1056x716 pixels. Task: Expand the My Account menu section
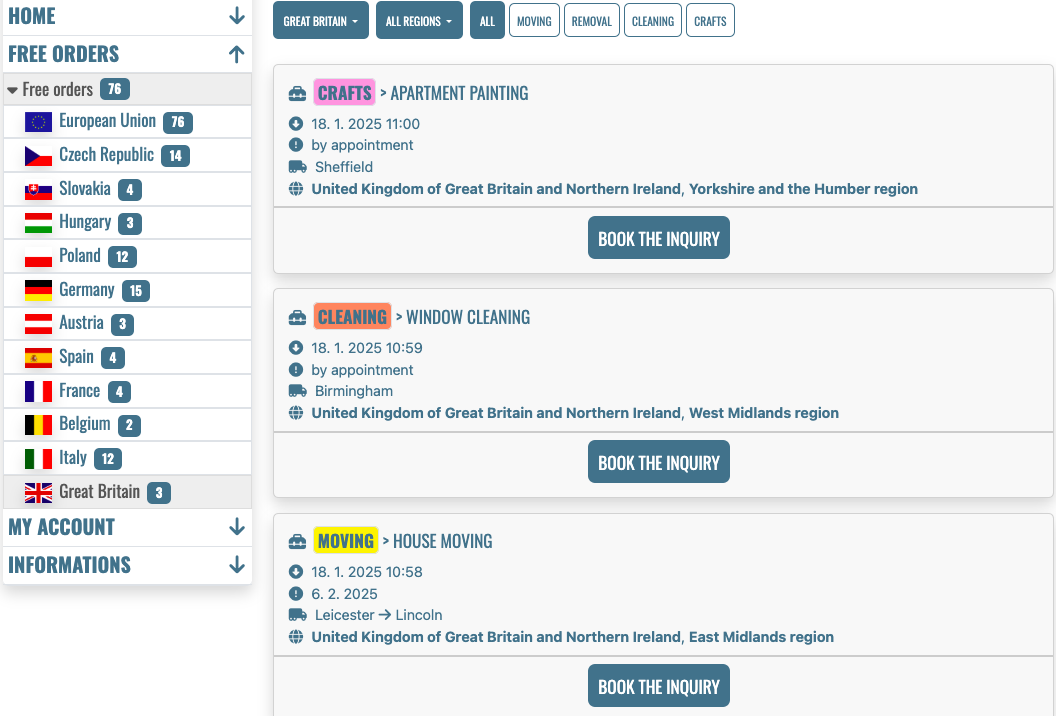pyautogui.click(x=127, y=527)
